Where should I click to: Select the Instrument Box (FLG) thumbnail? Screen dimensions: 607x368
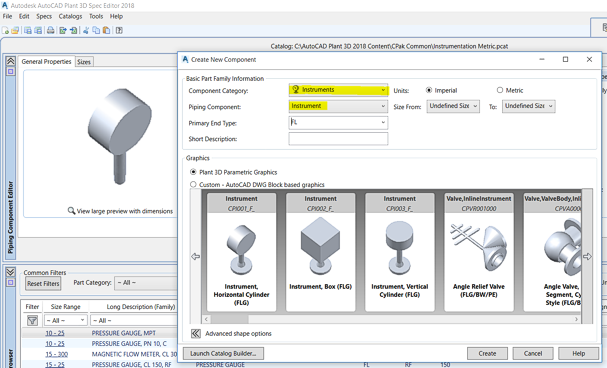tap(321, 252)
